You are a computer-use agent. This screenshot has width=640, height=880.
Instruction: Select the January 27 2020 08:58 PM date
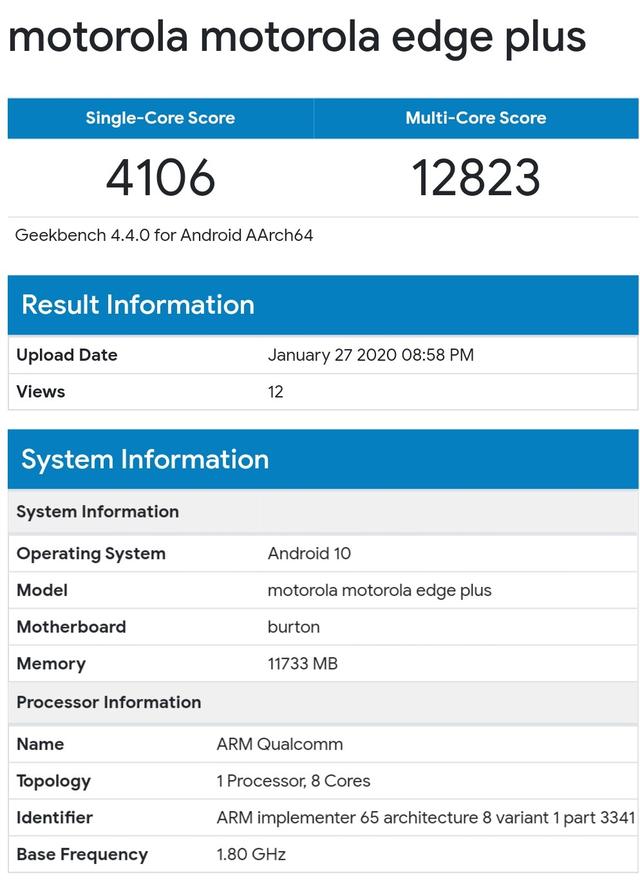click(370, 355)
